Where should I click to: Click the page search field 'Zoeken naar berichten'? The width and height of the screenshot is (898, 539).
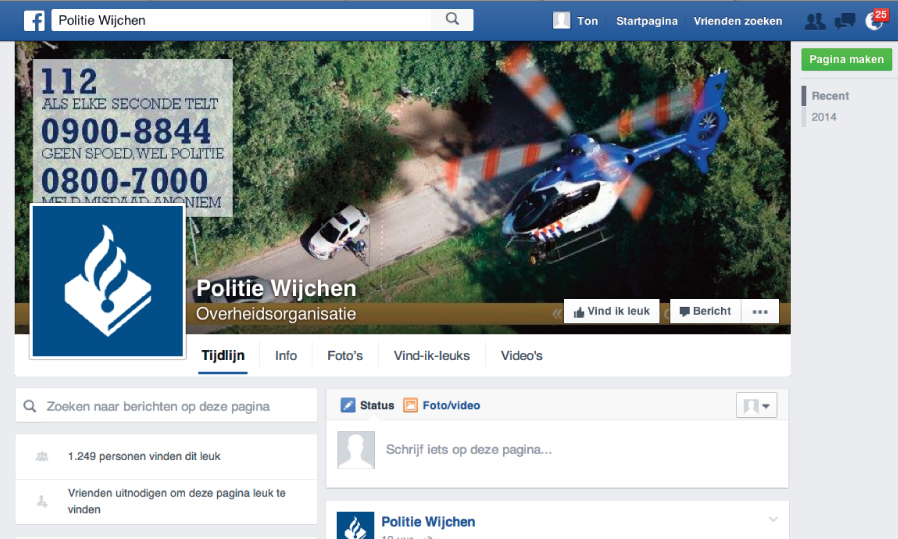point(166,406)
